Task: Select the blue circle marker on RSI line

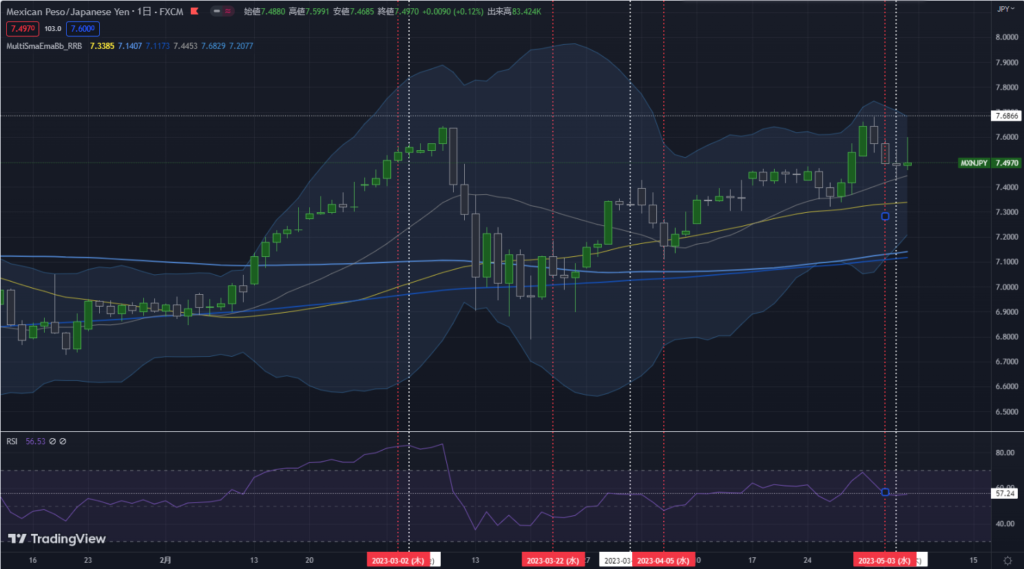Action: (x=885, y=491)
